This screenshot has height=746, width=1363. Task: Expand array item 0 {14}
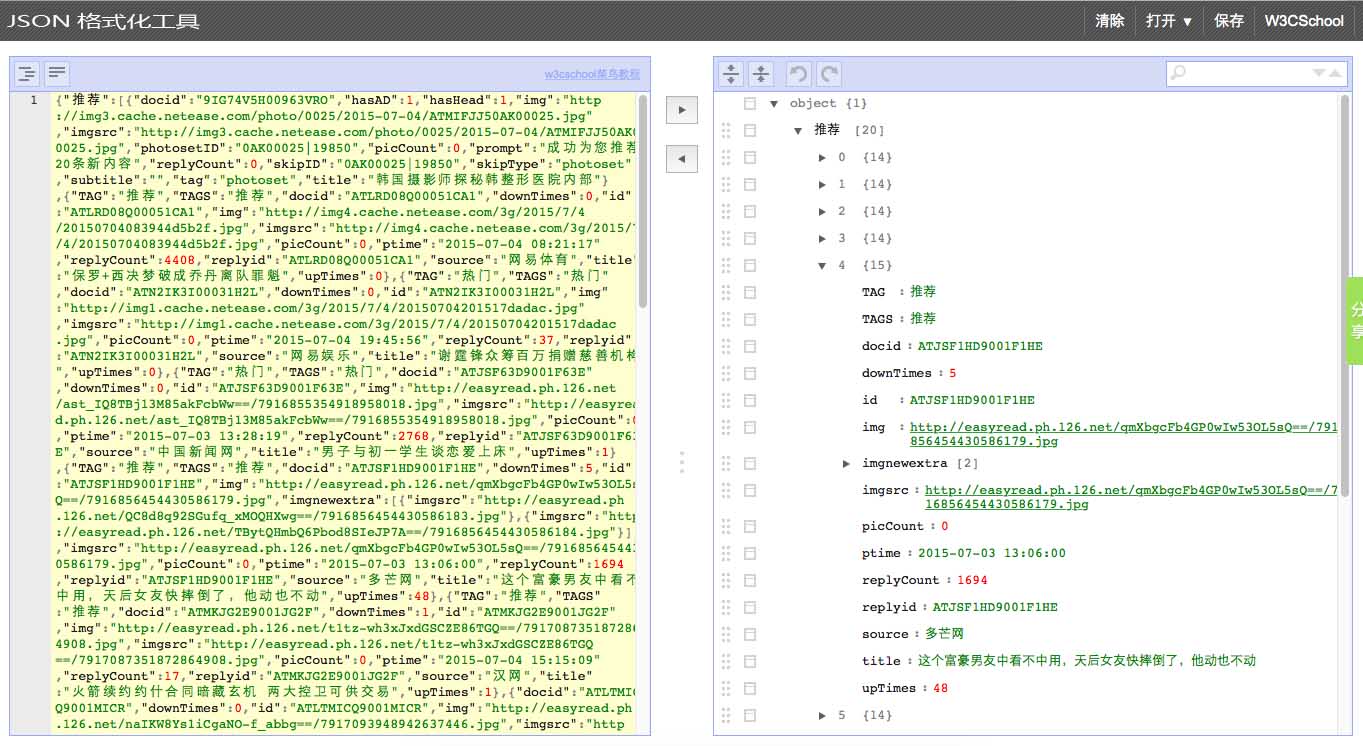click(822, 157)
